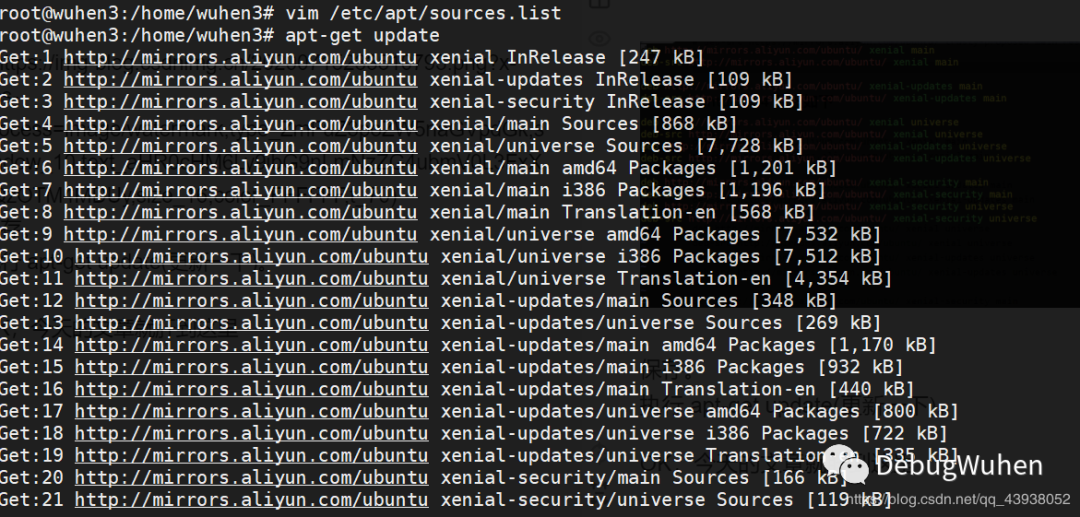Click the Get:20 xenial-security/main Sources URL

click(x=251, y=478)
